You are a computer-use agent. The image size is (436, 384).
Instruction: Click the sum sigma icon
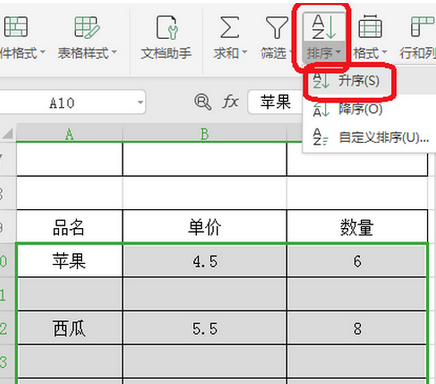[x=230, y=27]
